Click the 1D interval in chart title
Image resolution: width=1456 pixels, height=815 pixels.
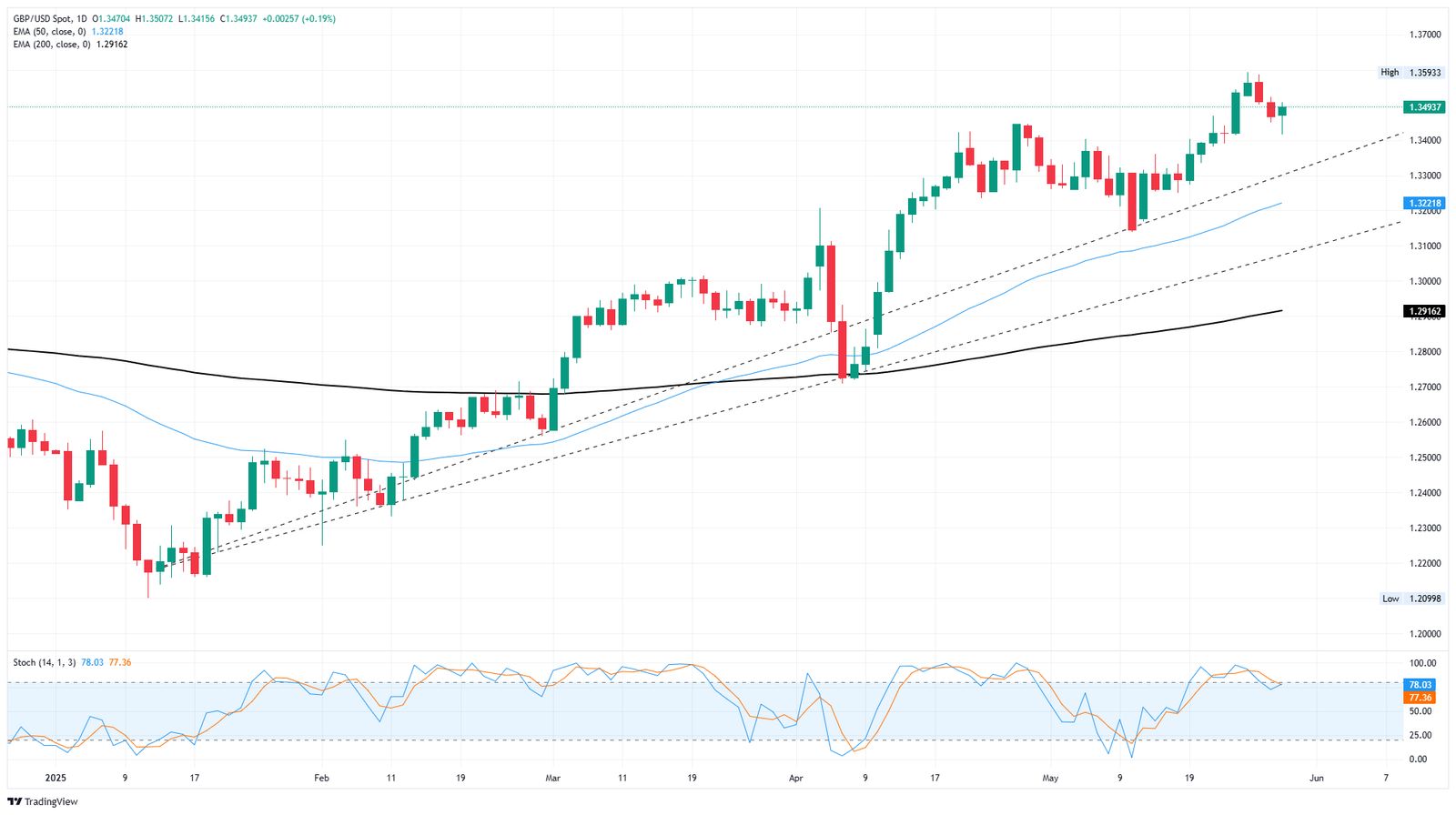(82, 19)
